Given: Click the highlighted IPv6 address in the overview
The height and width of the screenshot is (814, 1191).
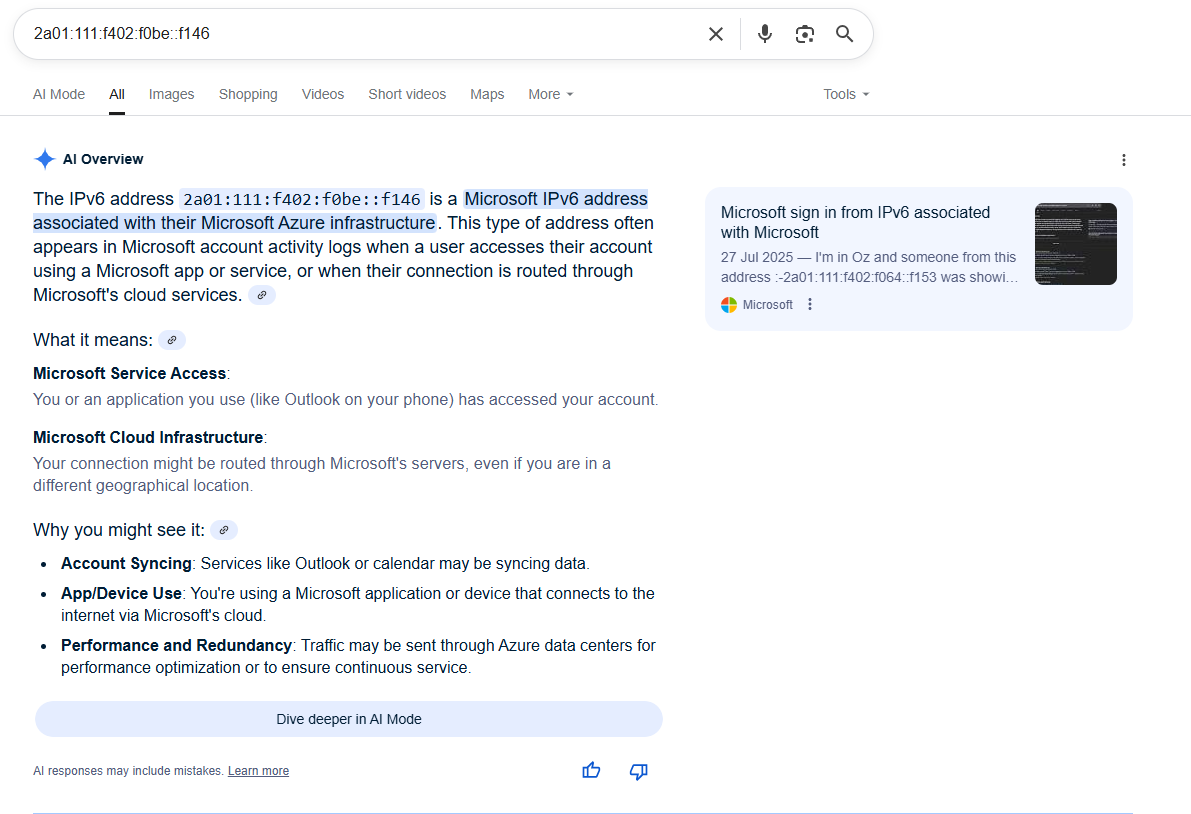Looking at the screenshot, I should [302, 200].
